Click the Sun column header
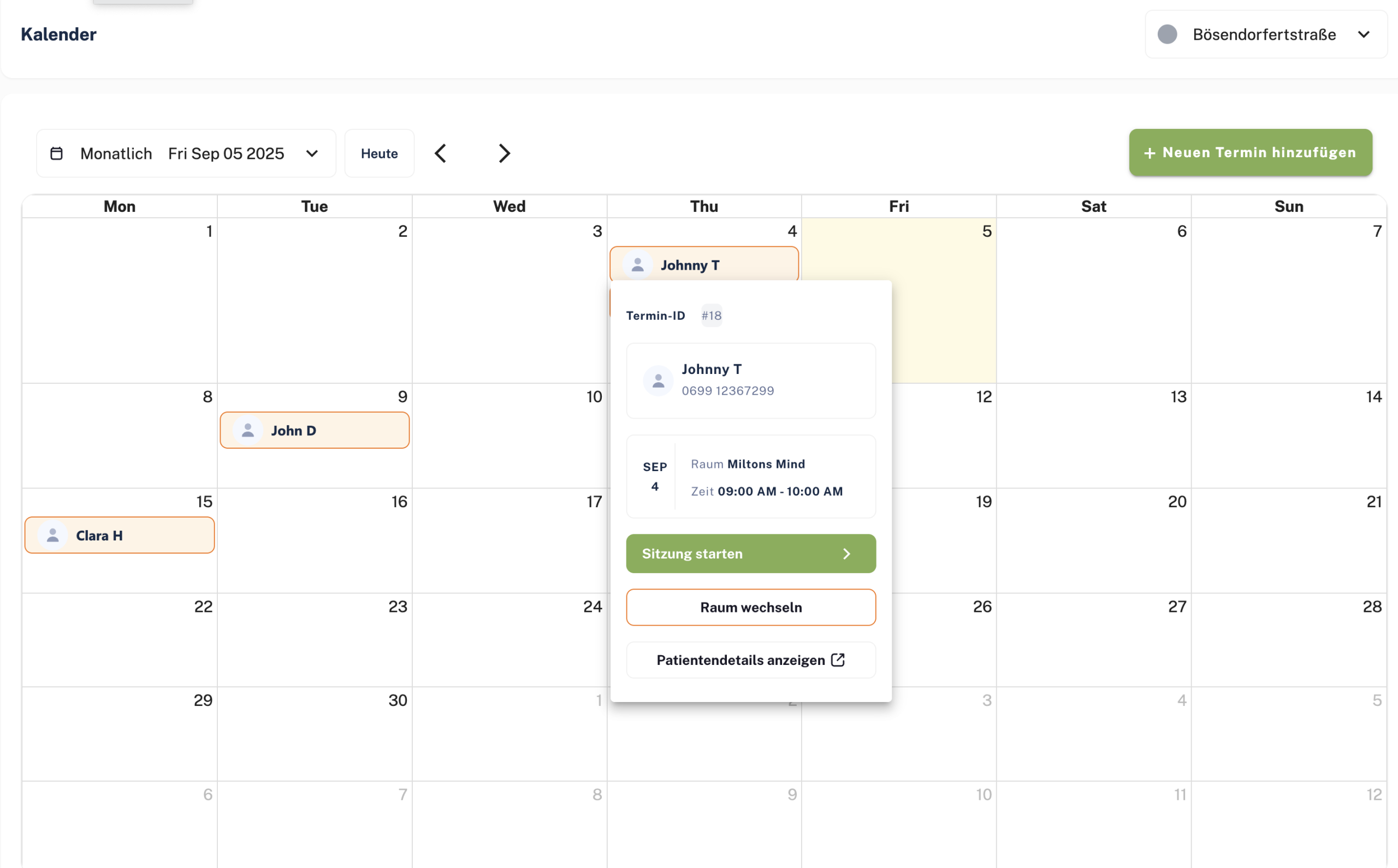Image resolution: width=1398 pixels, height=868 pixels. (1289, 206)
